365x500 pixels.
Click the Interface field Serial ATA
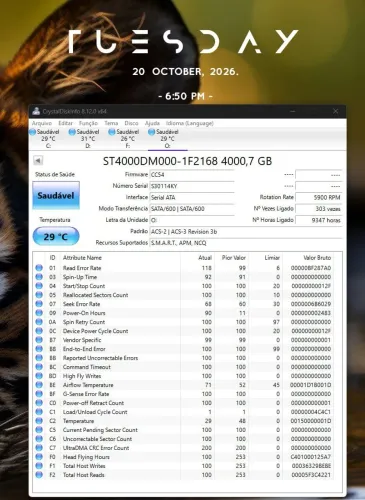(x=192, y=197)
